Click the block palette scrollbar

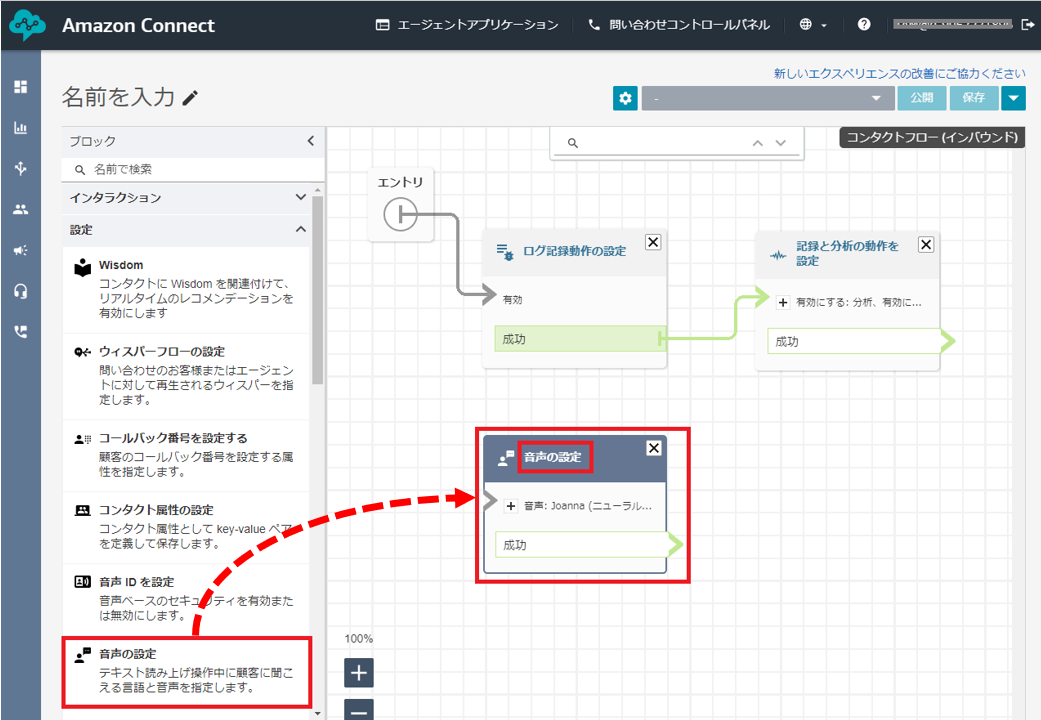pyautogui.click(x=317, y=290)
